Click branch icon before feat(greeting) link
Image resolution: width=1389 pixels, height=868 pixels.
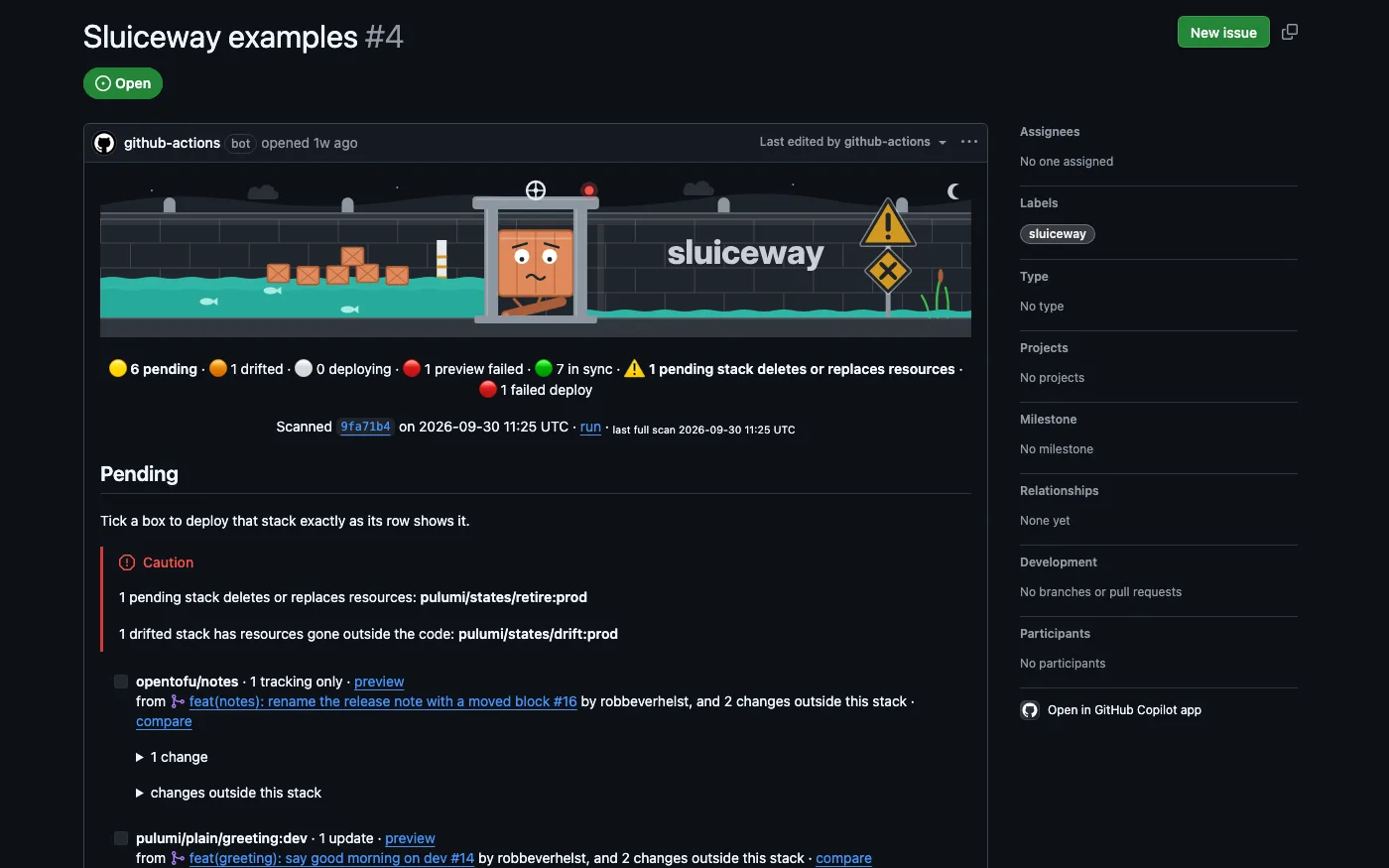pyautogui.click(x=178, y=858)
